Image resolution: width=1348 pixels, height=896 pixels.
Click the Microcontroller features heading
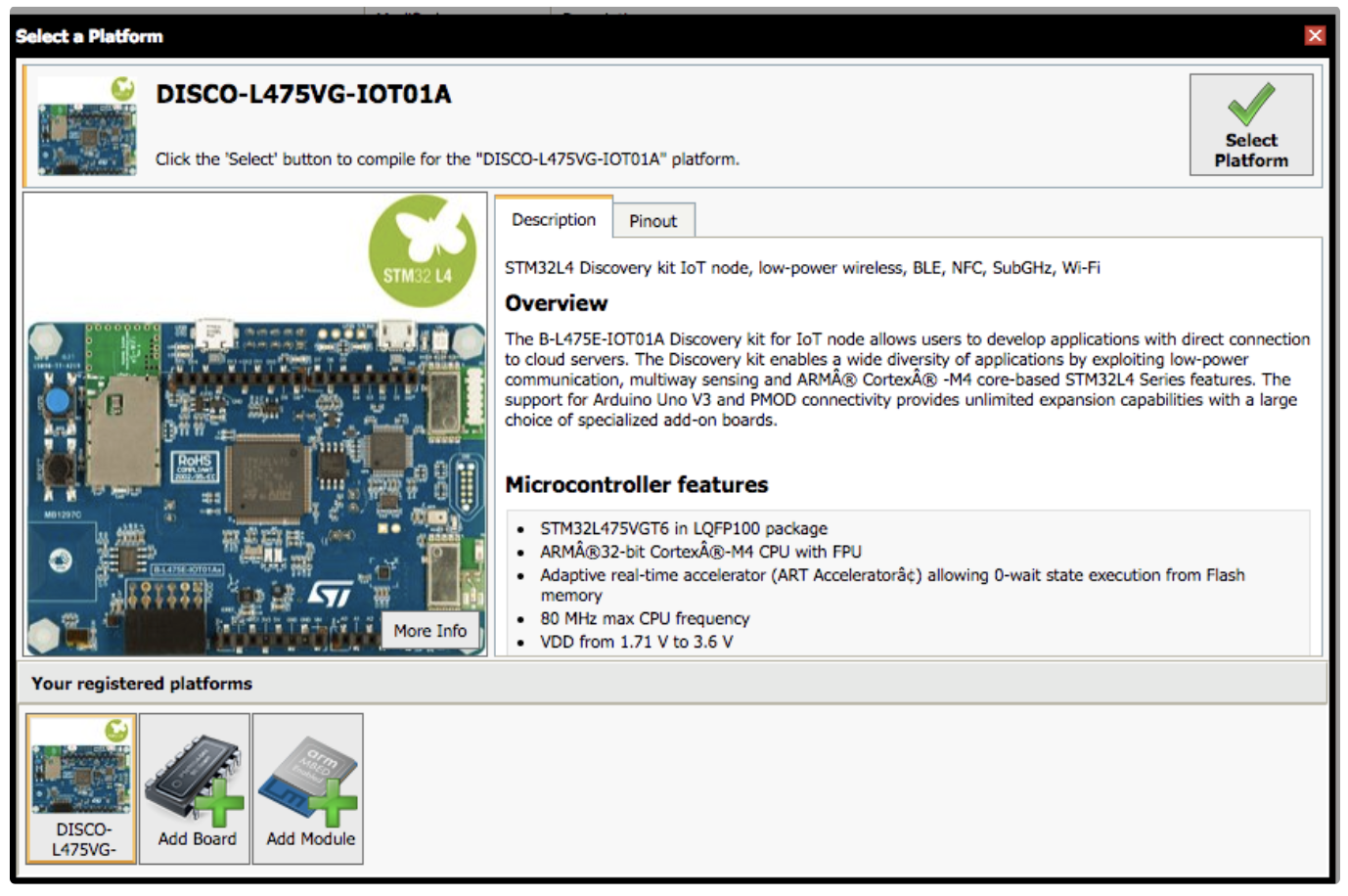click(636, 484)
